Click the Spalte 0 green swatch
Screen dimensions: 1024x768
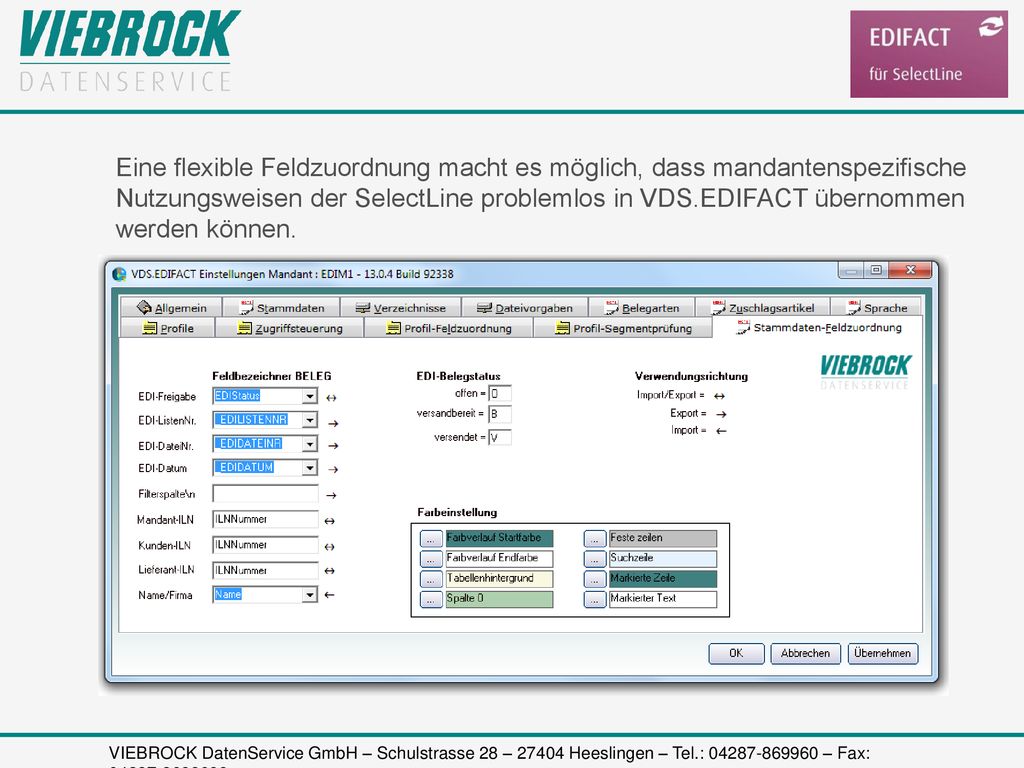coord(499,599)
